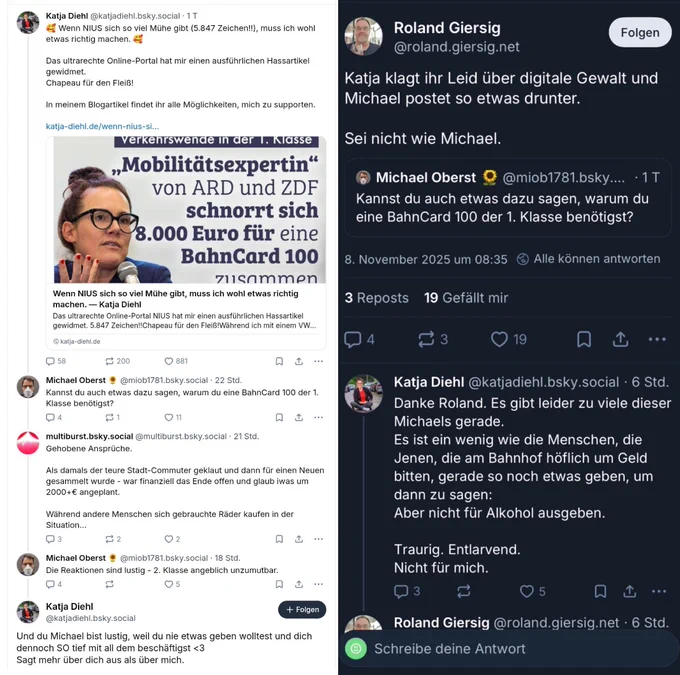View the 3 Reposts list
Image resolution: width=680 pixels, height=675 pixels.
[x=376, y=298]
